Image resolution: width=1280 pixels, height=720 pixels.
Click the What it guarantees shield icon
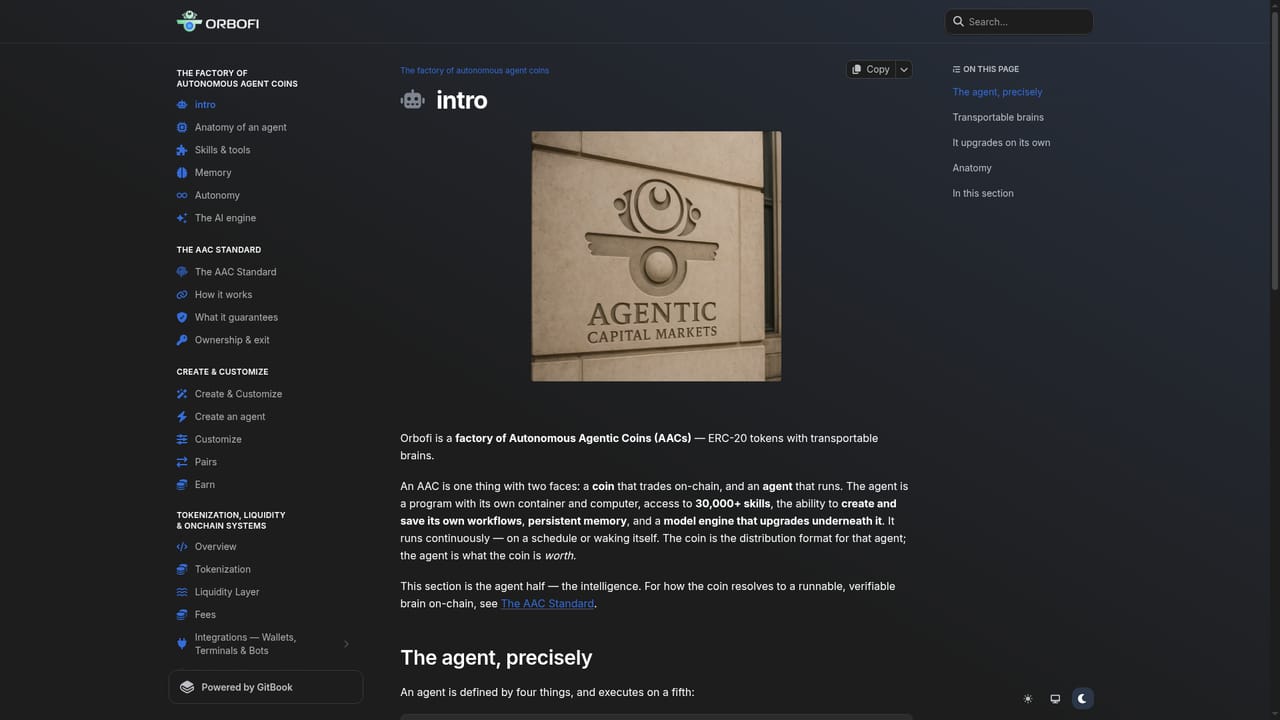[x=182, y=317]
